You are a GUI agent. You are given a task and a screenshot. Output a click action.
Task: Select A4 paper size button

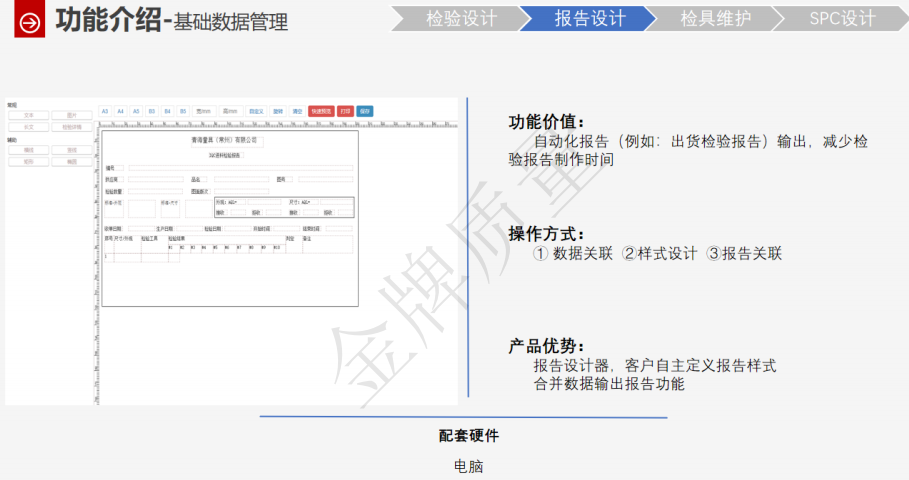[120, 111]
